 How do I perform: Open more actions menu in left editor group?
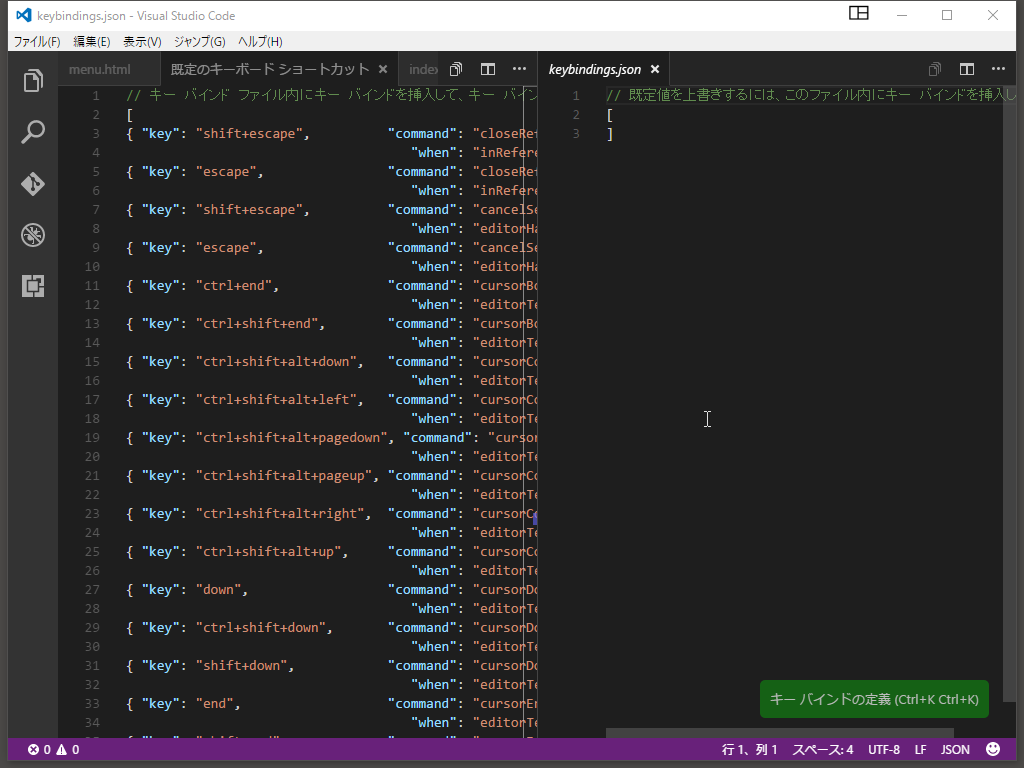(x=519, y=69)
